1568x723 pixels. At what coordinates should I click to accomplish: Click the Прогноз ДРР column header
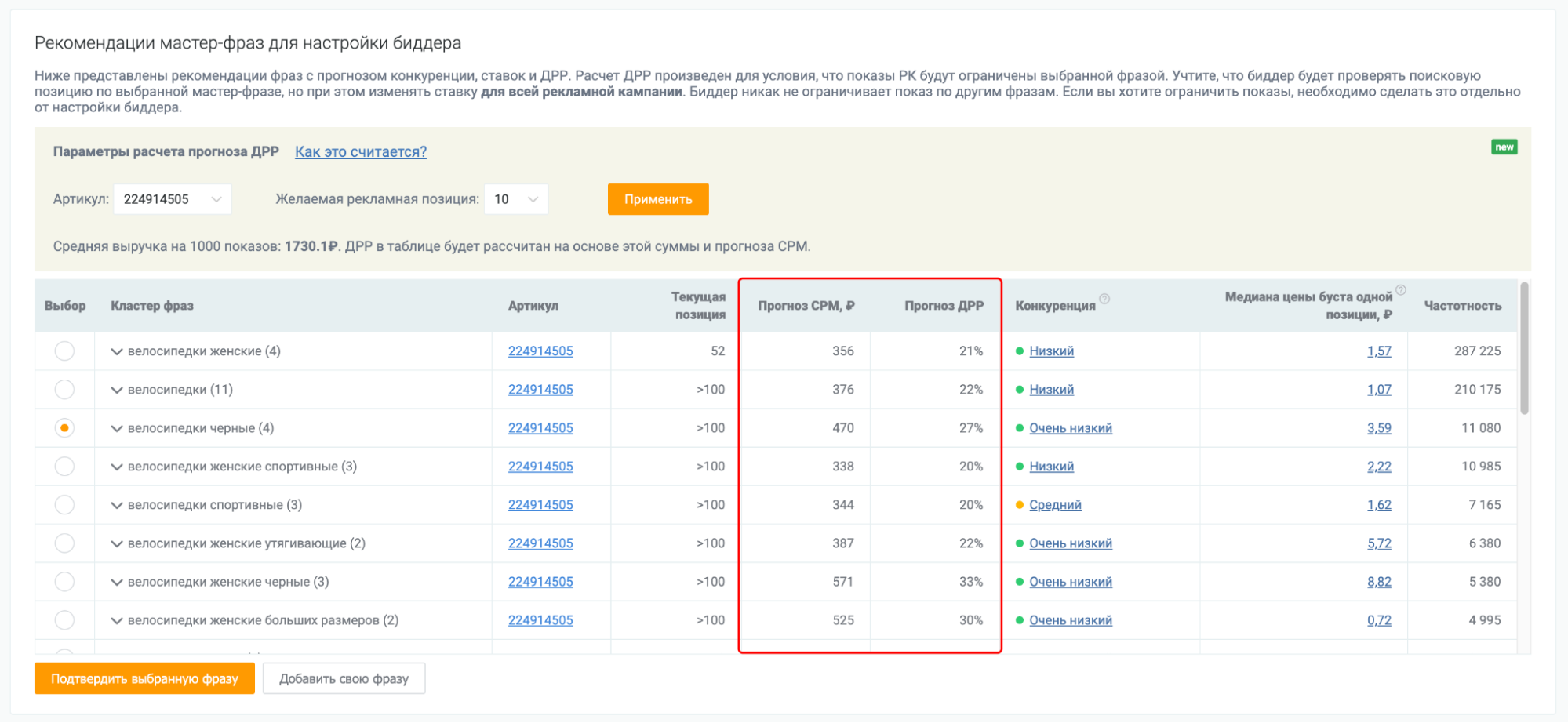pos(944,306)
